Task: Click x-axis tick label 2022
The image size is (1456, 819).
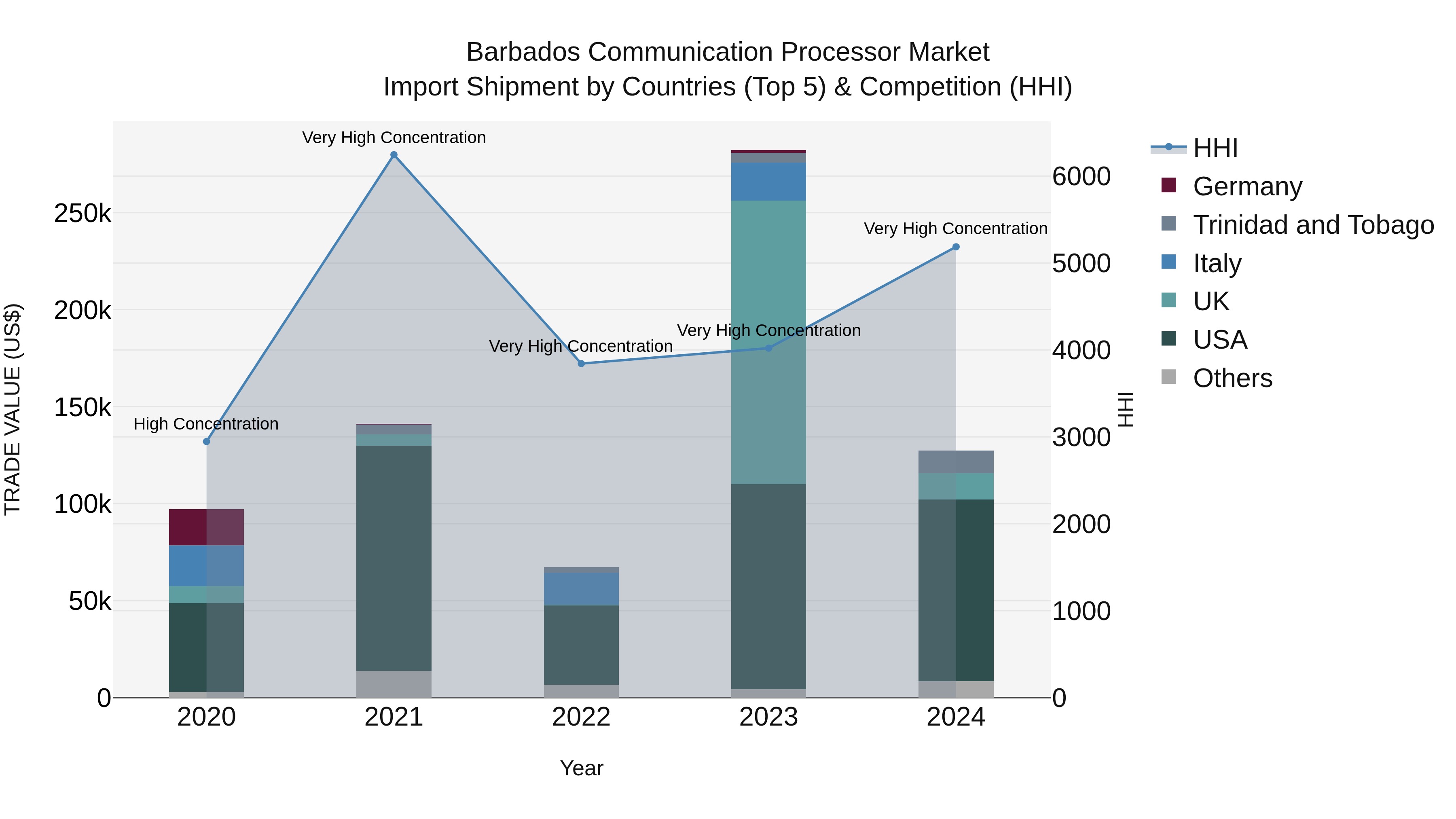Action: (x=581, y=717)
